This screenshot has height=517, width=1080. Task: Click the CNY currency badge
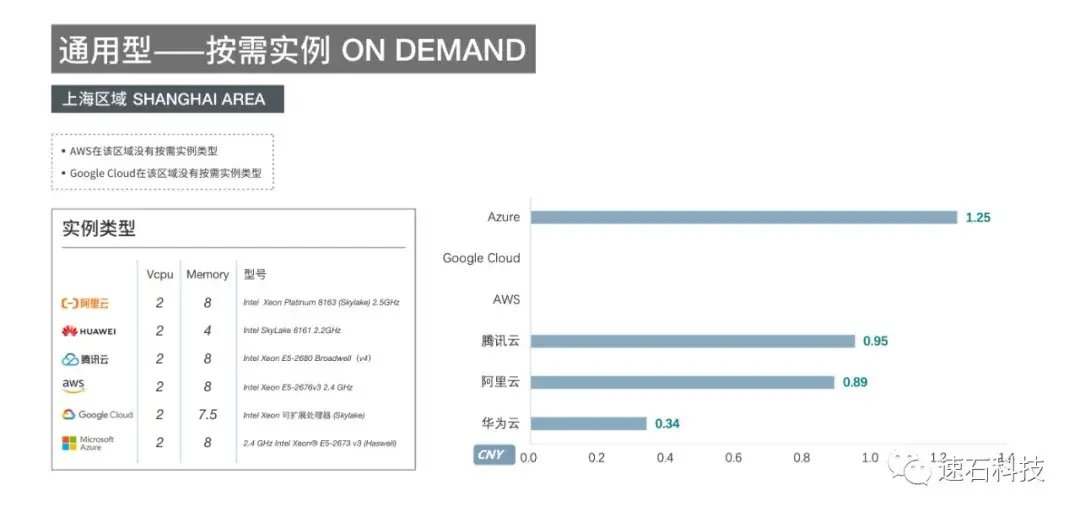pos(494,455)
